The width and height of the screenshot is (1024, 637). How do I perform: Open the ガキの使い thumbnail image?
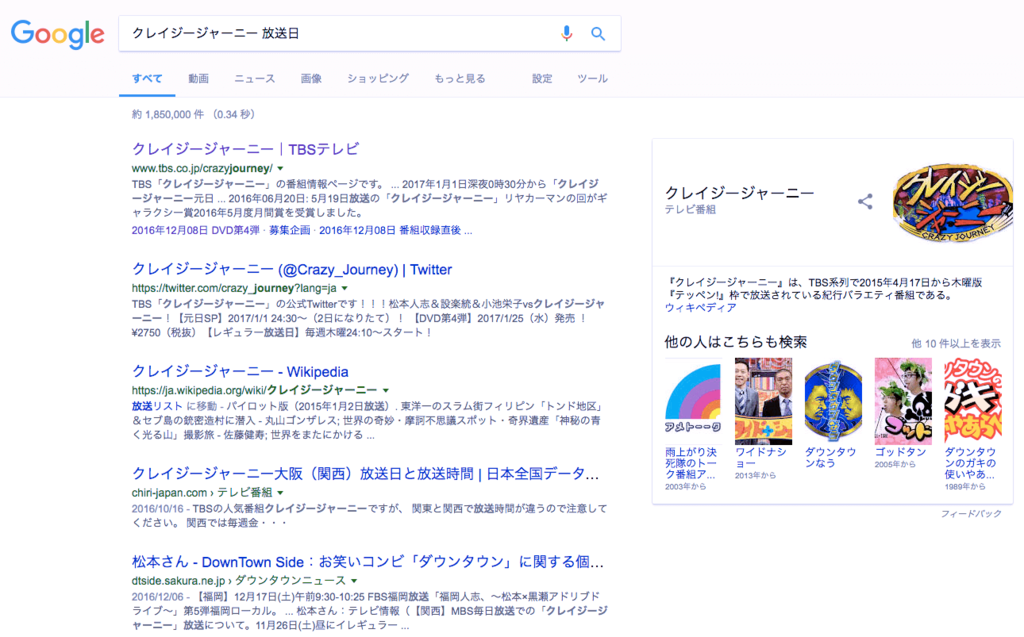973,400
